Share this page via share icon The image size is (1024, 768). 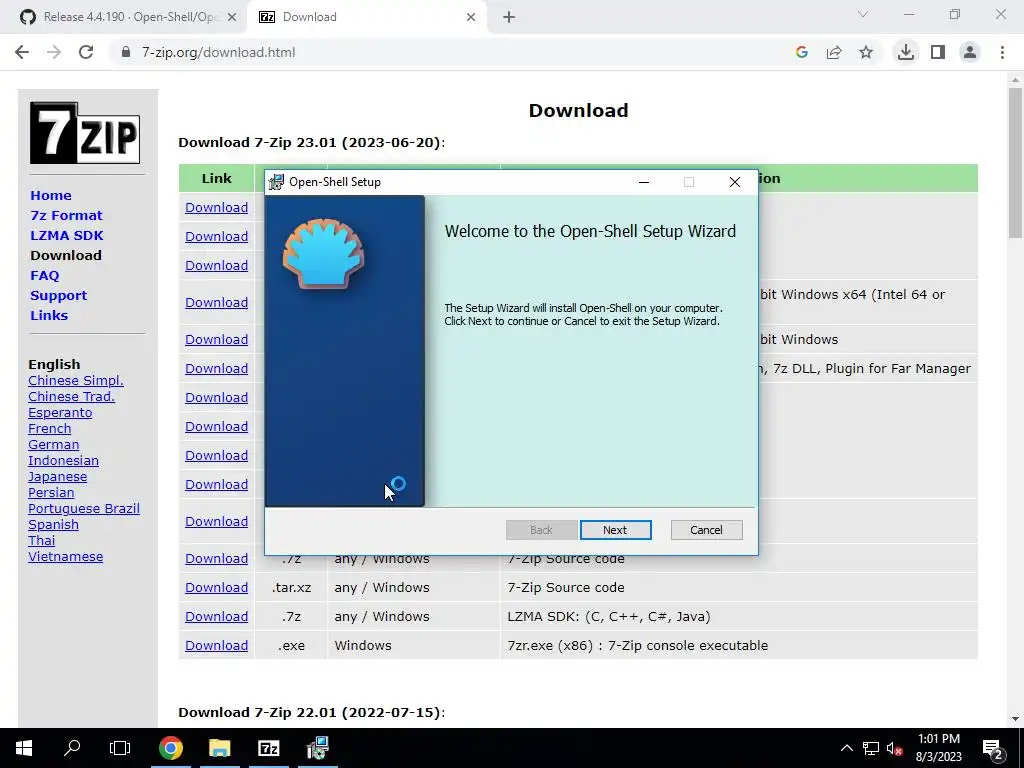[834, 52]
